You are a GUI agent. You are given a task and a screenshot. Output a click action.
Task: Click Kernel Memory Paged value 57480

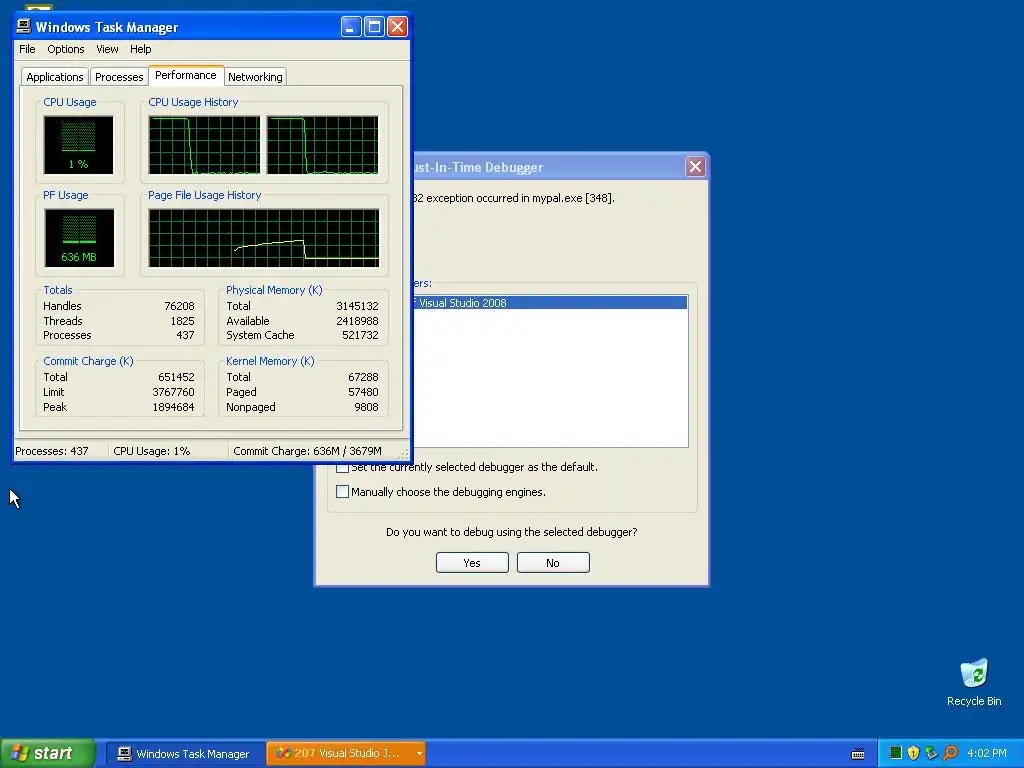pos(363,392)
